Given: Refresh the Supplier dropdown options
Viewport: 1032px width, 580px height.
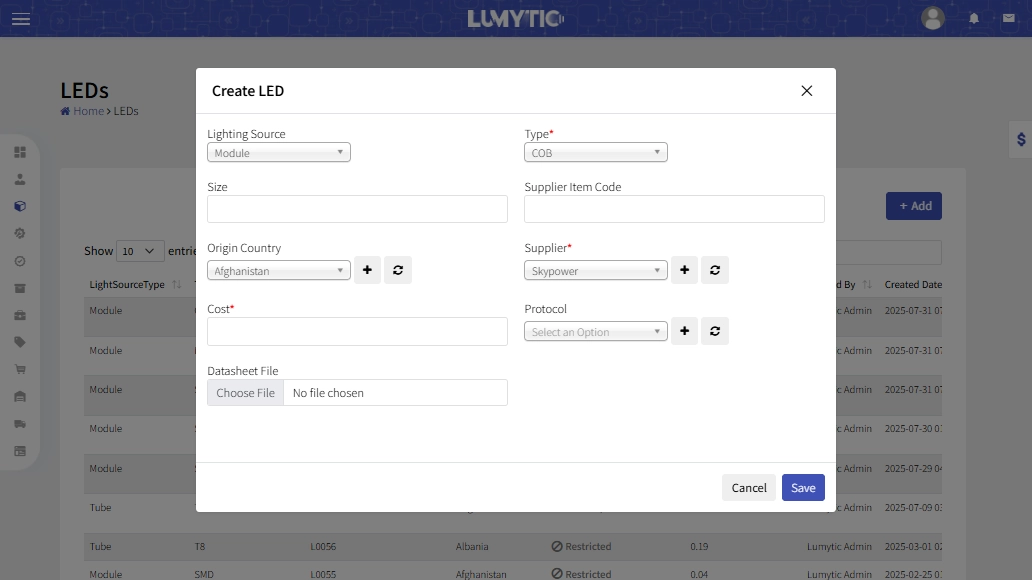Looking at the screenshot, I should click(715, 270).
